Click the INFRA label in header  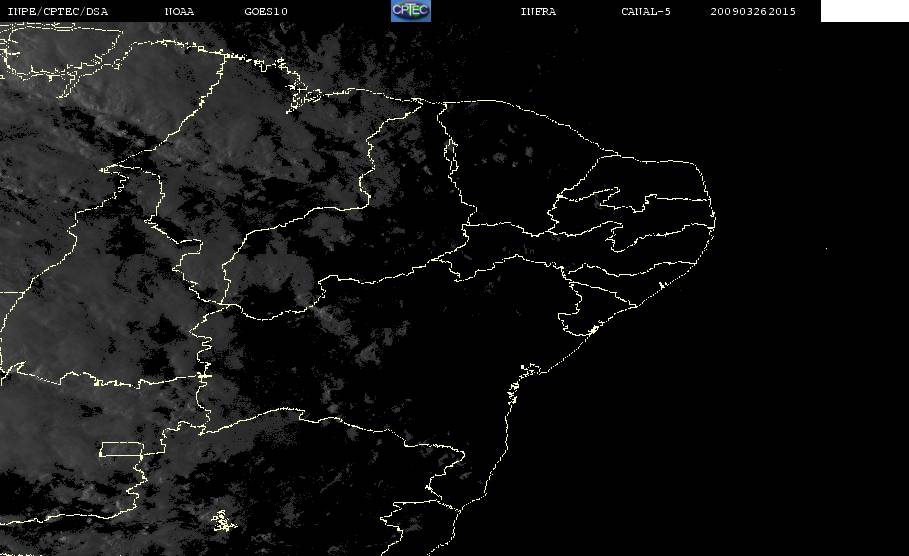[539, 11]
